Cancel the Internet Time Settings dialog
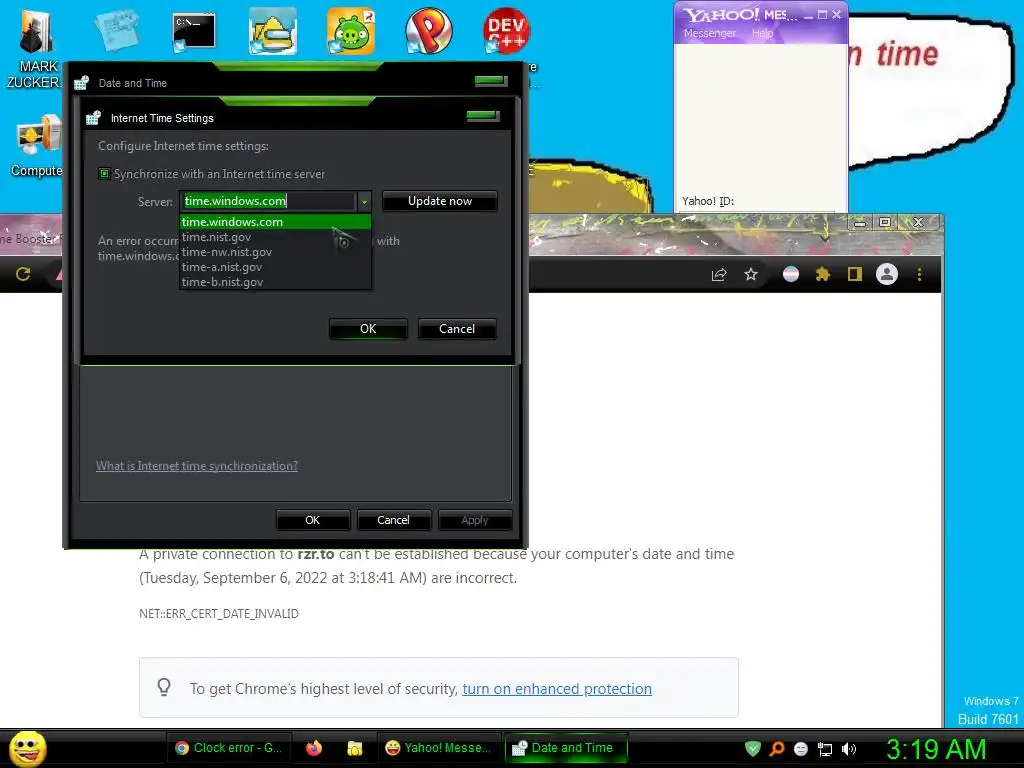Image resolution: width=1024 pixels, height=768 pixels. (x=457, y=329)
